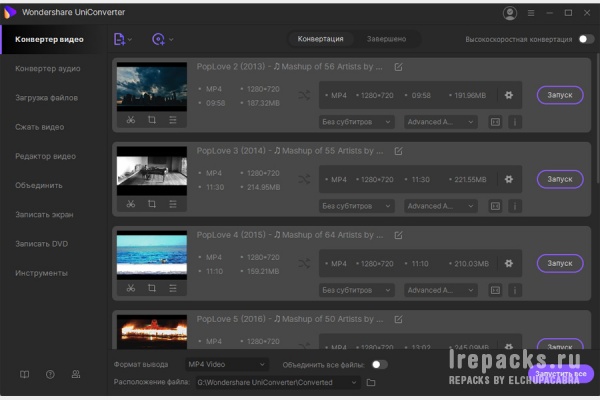Open effects menu icon under PopLove 4
Screen dimensions: 600x400
point(173,288)
